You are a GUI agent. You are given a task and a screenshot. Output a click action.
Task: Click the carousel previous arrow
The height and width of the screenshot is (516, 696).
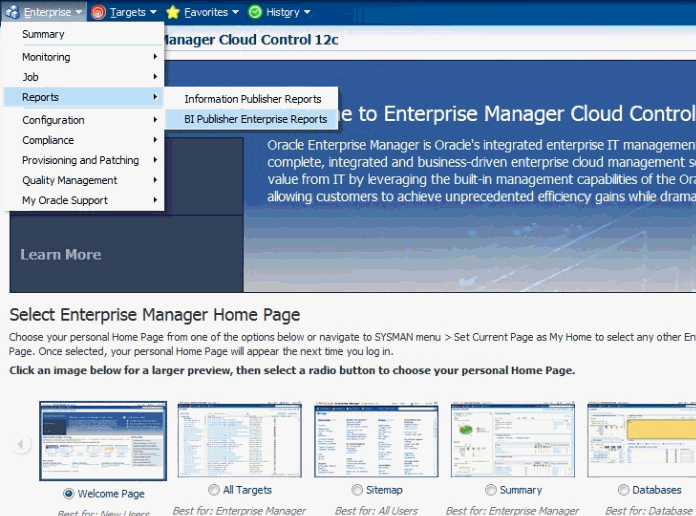point(21,444)
